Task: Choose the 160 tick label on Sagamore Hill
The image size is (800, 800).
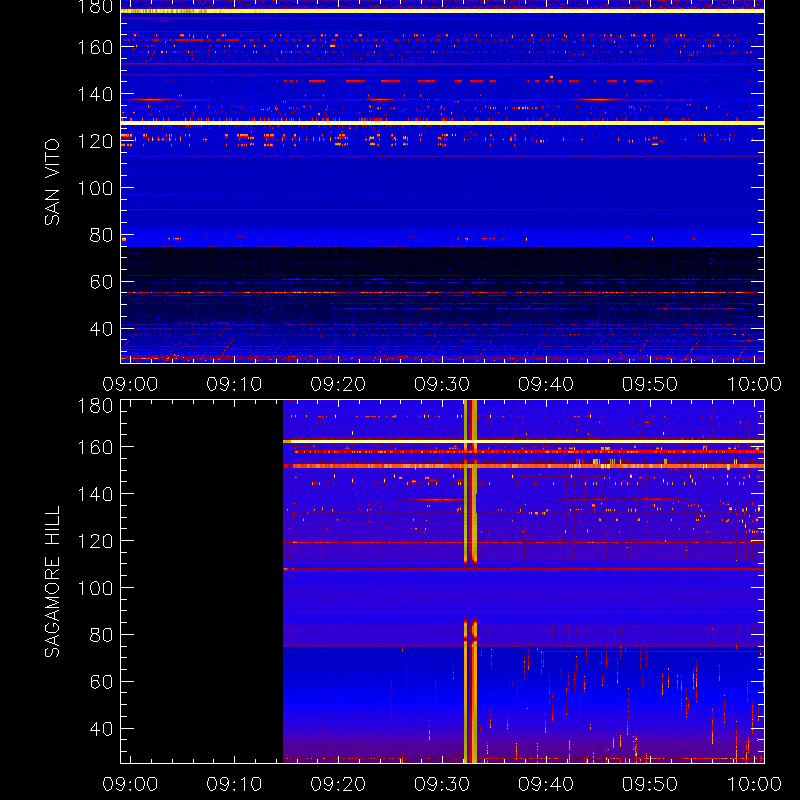Action: click(95, 447)
